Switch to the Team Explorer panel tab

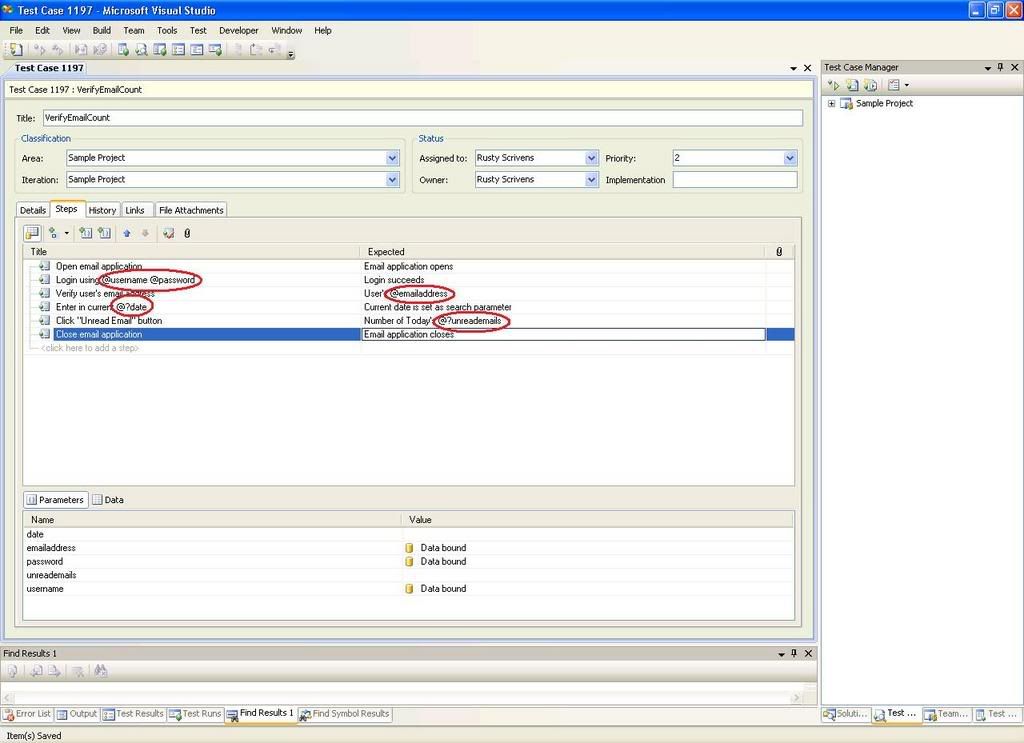coord(947,714)
